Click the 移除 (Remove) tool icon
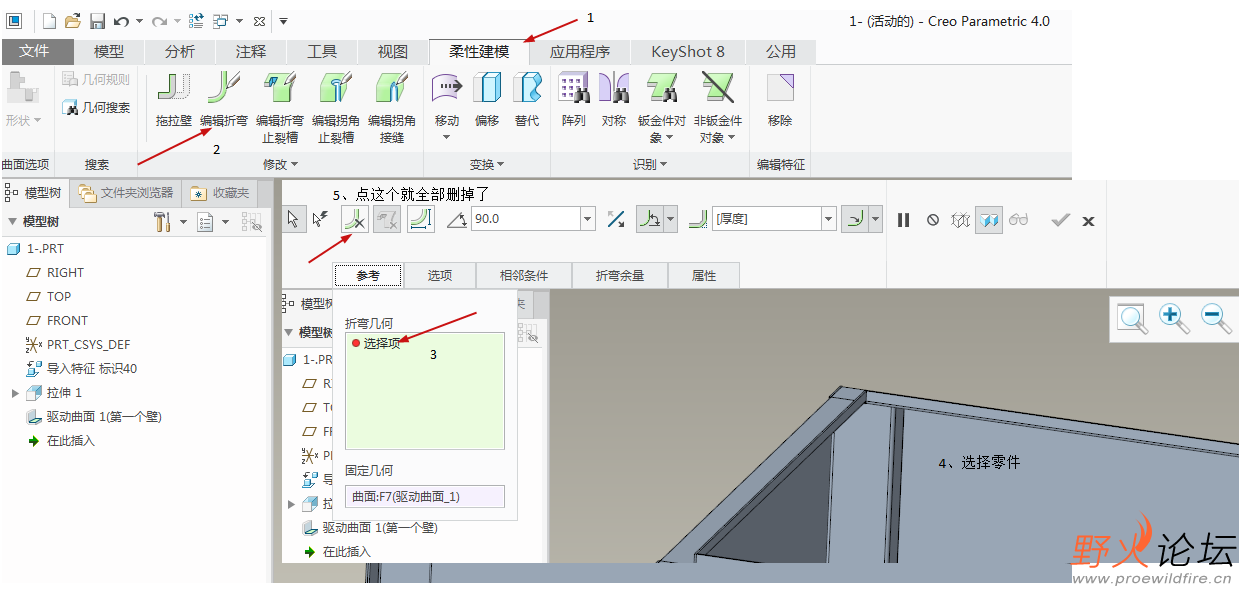The image size is (1256, 595). (780, 89)
